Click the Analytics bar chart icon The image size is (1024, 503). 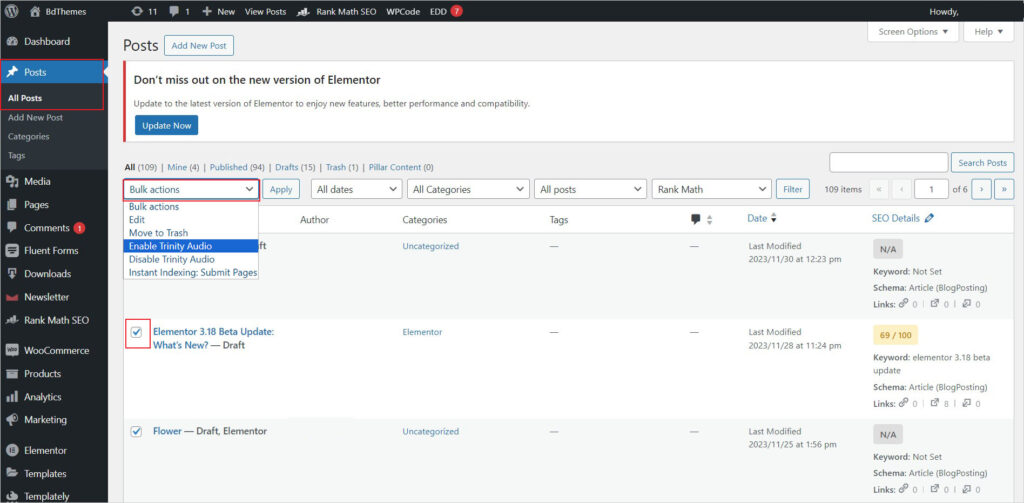[12, 397]
